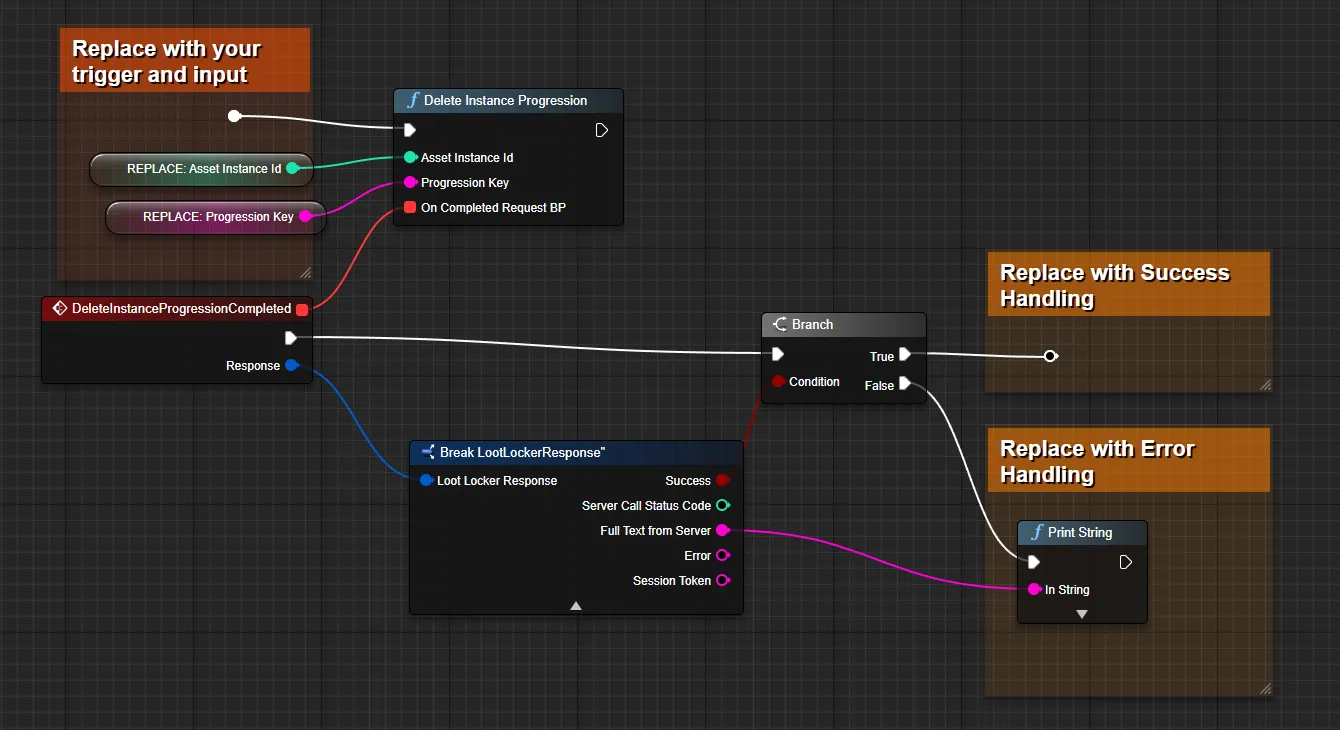1340x730 pixels.
Task: Select the 'Replace with your trigger and input' comment header
Action: (185, 61)
